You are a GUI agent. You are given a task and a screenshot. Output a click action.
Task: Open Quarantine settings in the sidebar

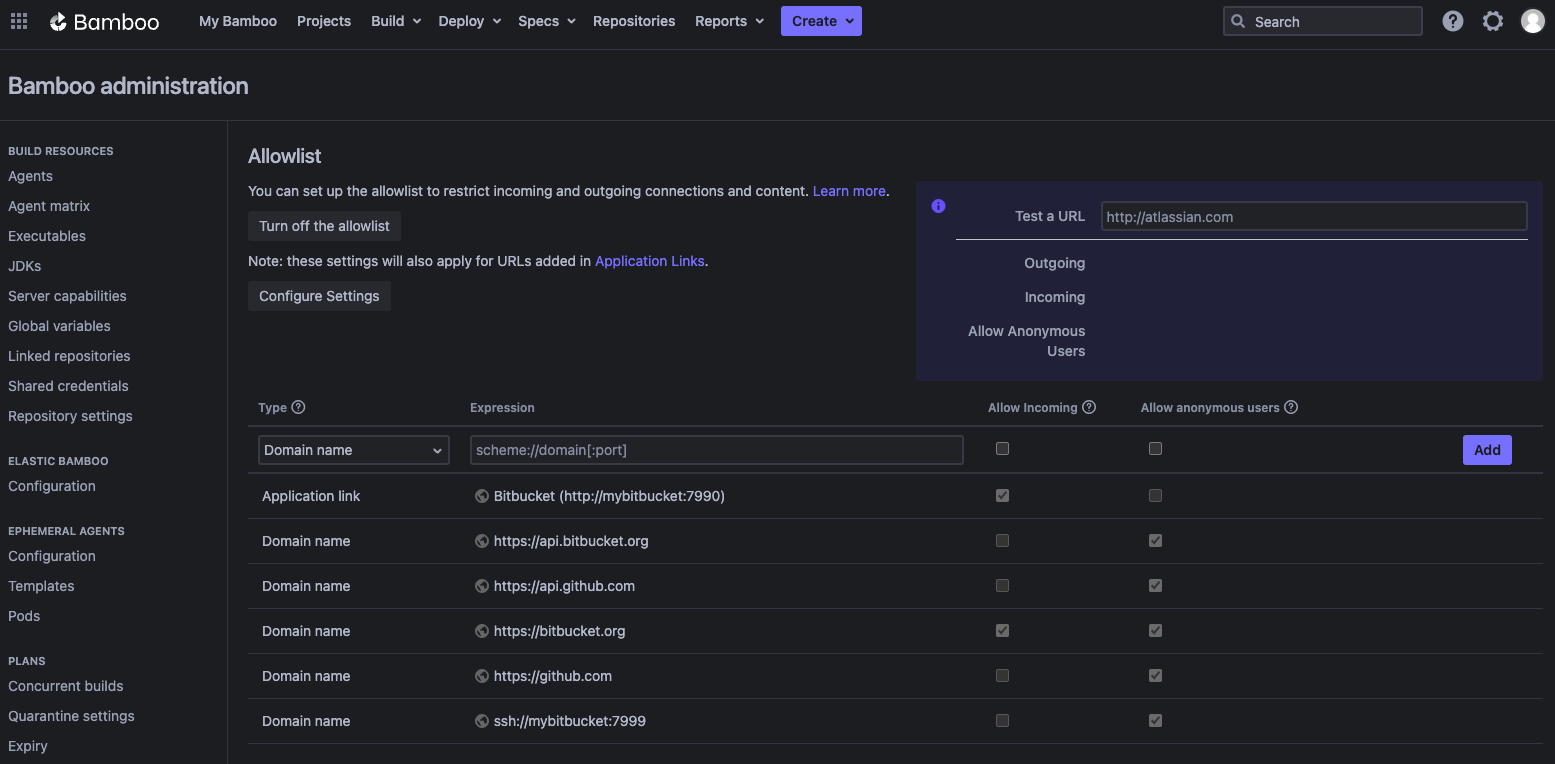tap(71, 716)
